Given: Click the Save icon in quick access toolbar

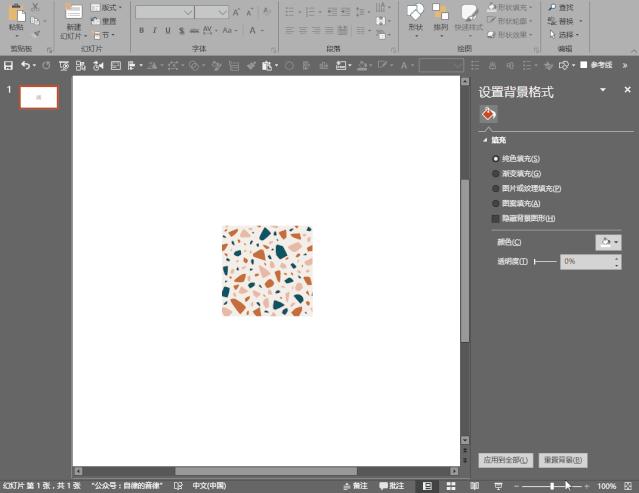Looking at the screenshot, I should pyautogui.click(x=8, y=66).
